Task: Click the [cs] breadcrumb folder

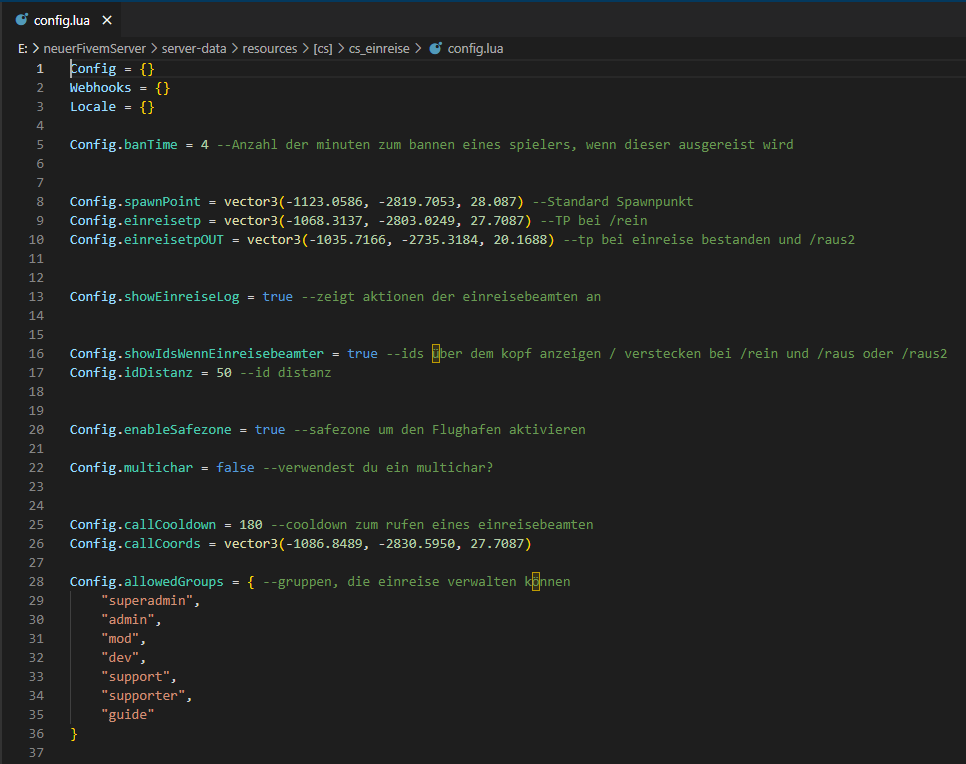Action: click(x=323, y=48)
